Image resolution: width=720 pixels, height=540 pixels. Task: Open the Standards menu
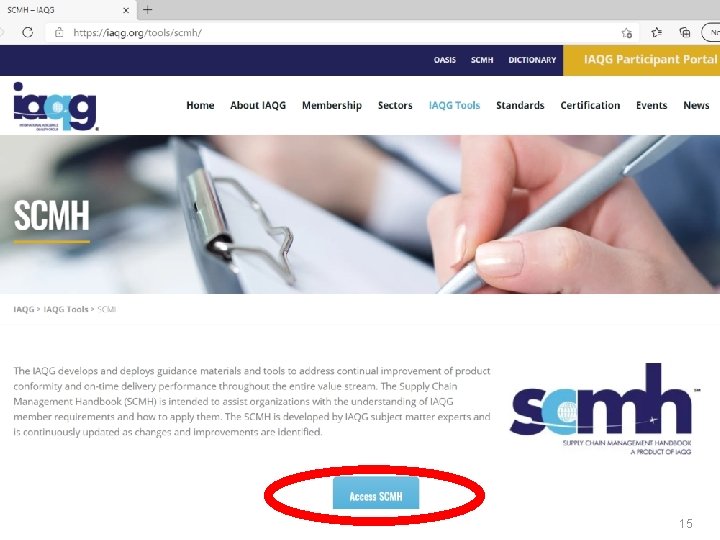pyautogui.click(x=520, y=106)
